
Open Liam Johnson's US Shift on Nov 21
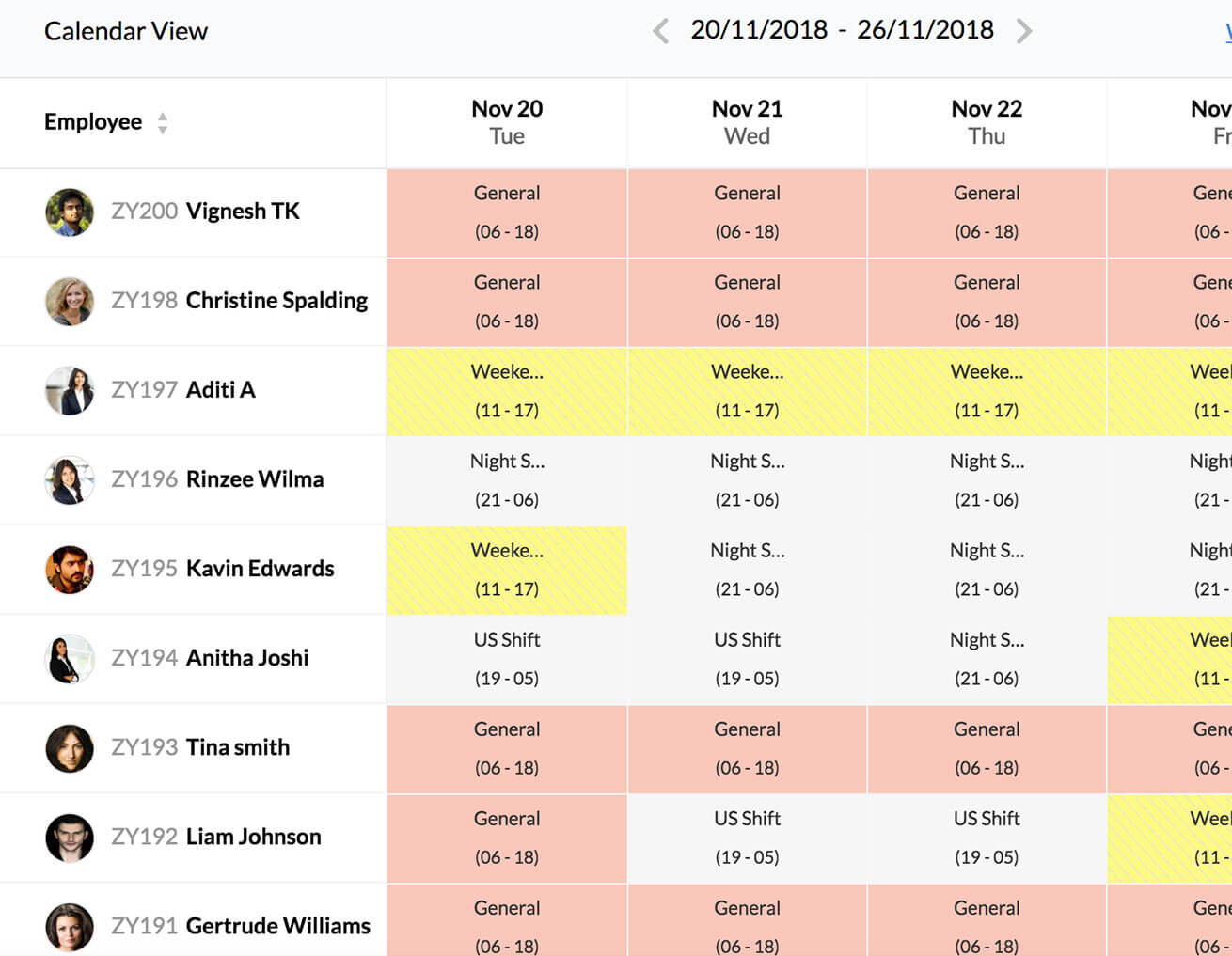click(747, 838)
